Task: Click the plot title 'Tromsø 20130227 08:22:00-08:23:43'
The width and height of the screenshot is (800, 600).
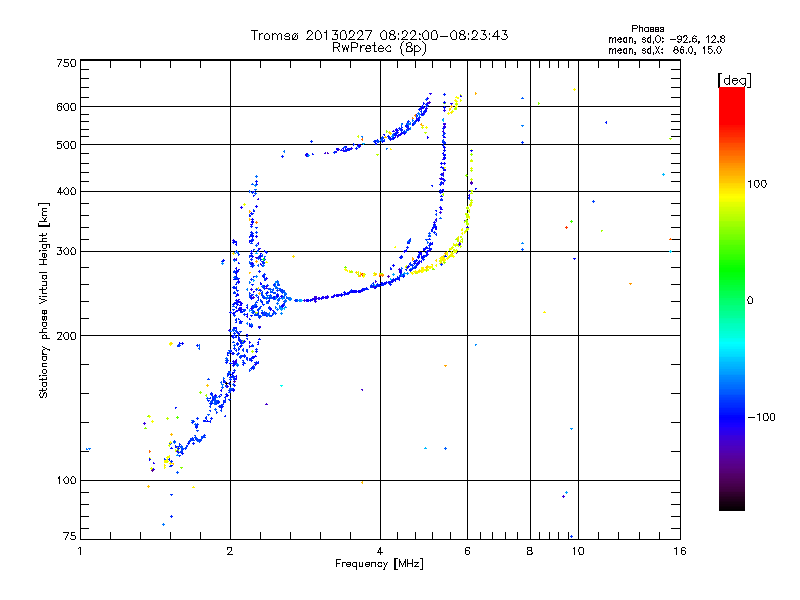Action: tap(380, 35)
